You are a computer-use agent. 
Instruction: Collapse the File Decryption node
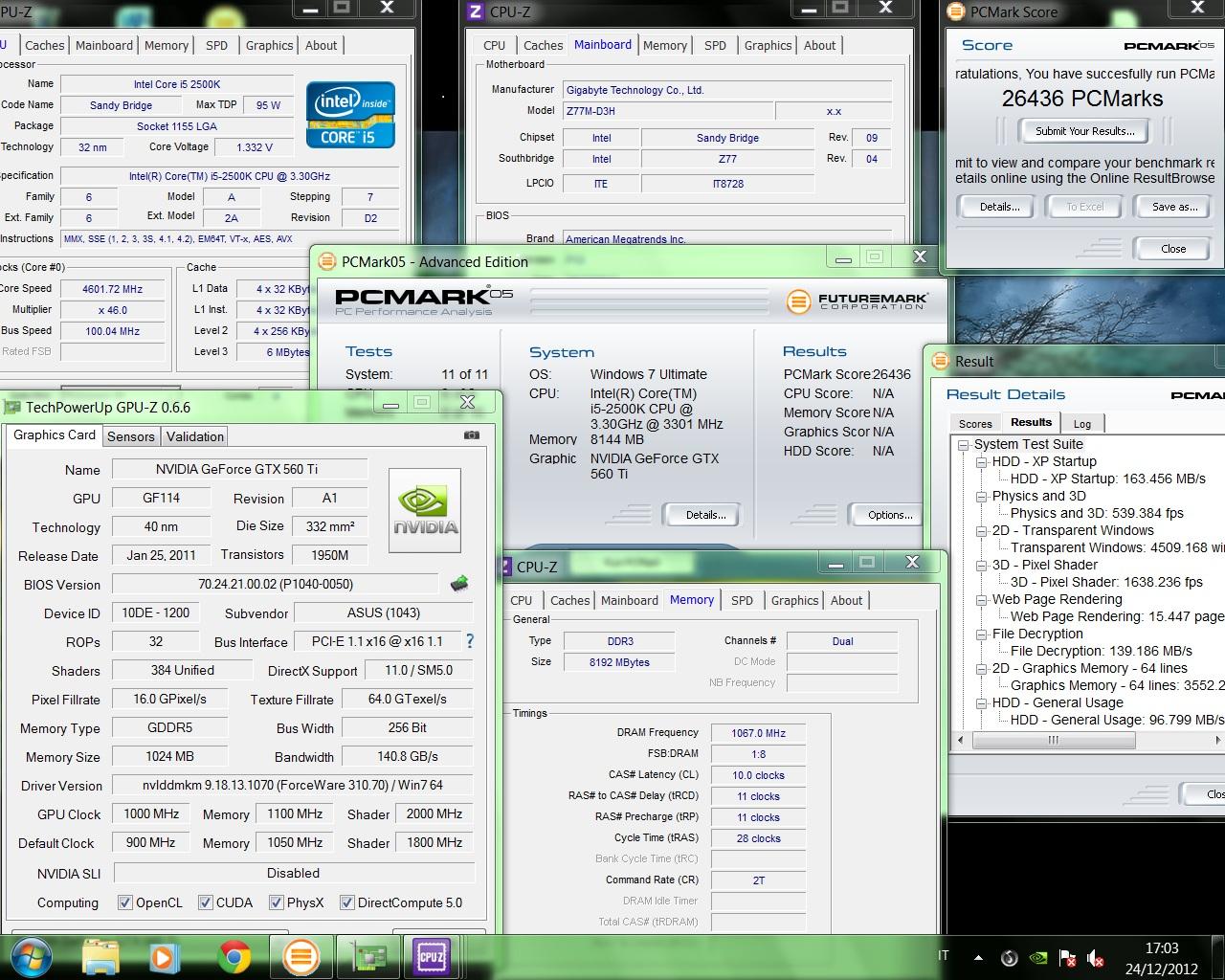tap(982, 635)
